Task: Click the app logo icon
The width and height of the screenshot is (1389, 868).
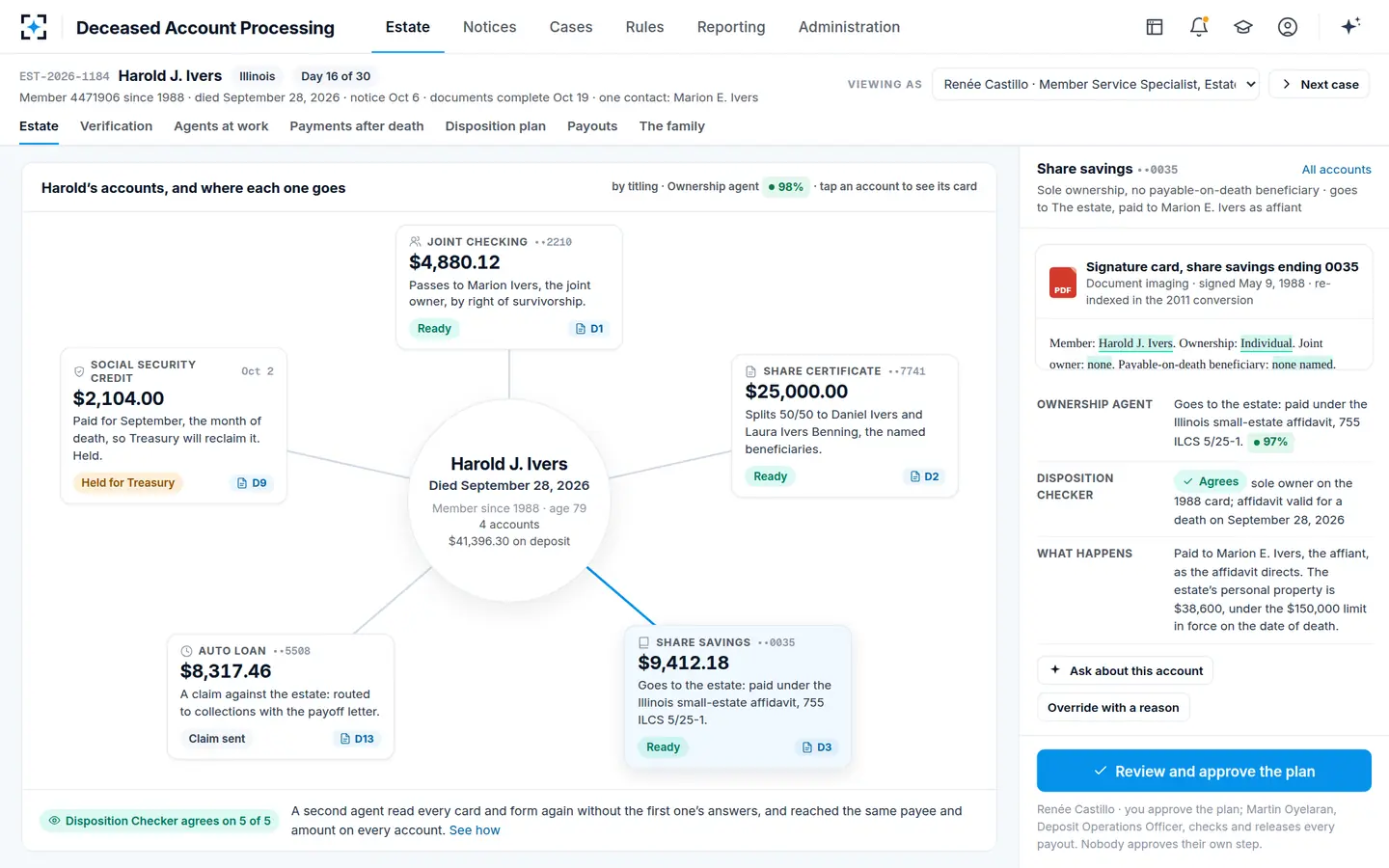Action: click(34, 27)
